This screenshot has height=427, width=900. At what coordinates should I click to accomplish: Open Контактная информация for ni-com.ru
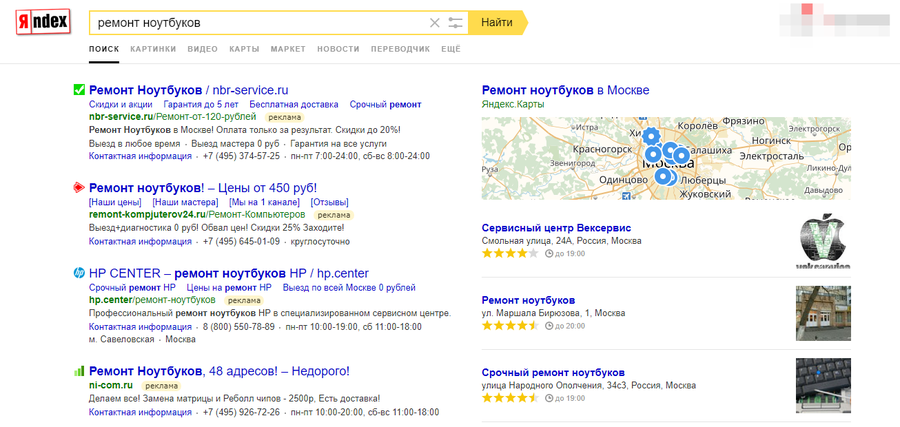pos(140,412)
